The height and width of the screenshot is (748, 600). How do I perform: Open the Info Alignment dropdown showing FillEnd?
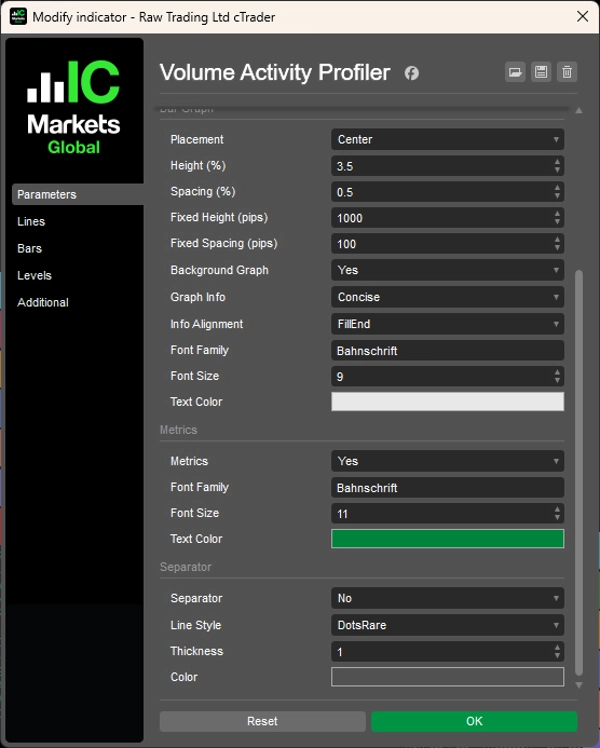click(x=447, y=324)
